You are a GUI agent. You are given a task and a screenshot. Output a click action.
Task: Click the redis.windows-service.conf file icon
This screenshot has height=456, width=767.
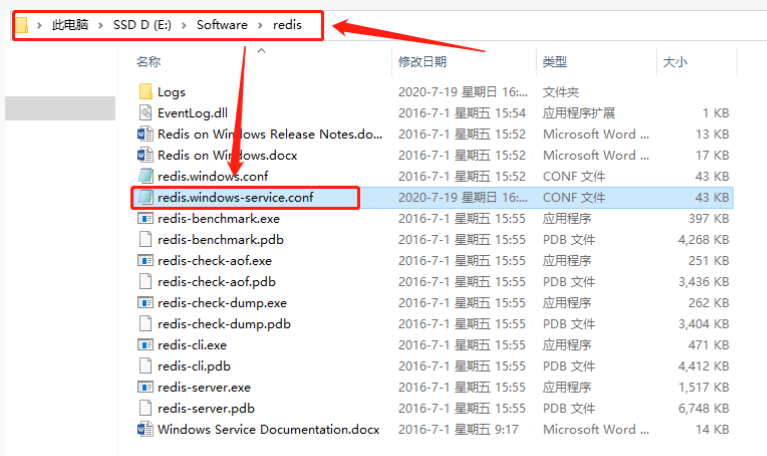[x=145, y=197]
